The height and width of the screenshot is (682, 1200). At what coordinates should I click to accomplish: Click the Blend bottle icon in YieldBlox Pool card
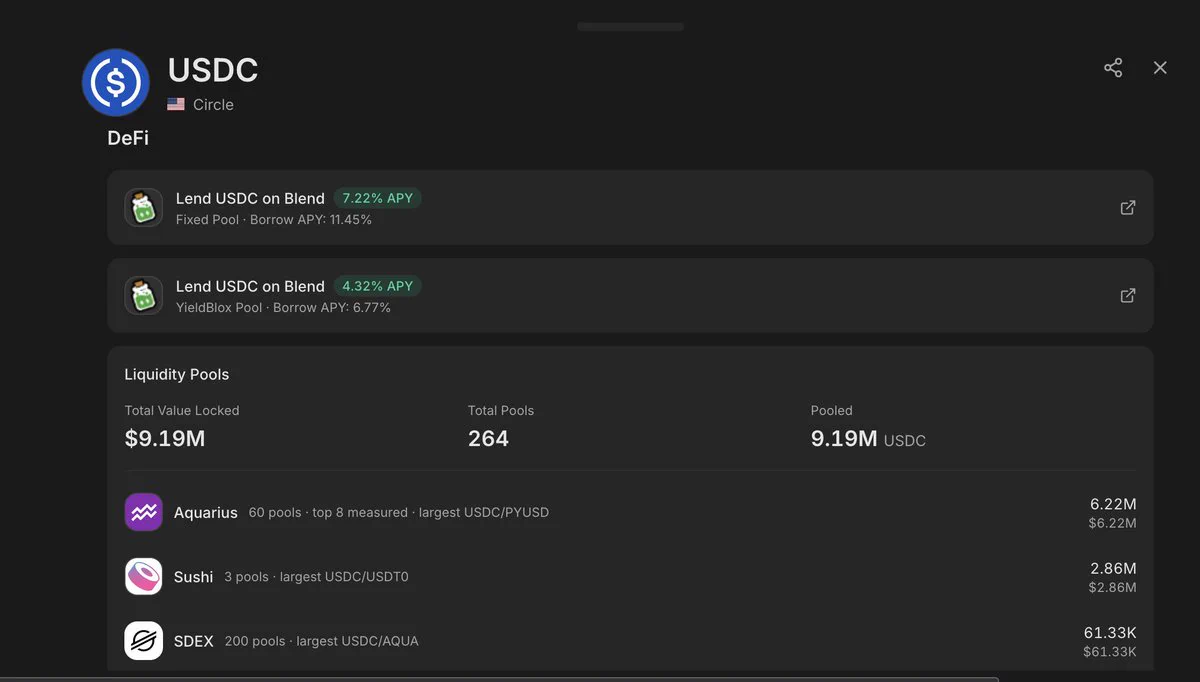(x=144, y=296)
